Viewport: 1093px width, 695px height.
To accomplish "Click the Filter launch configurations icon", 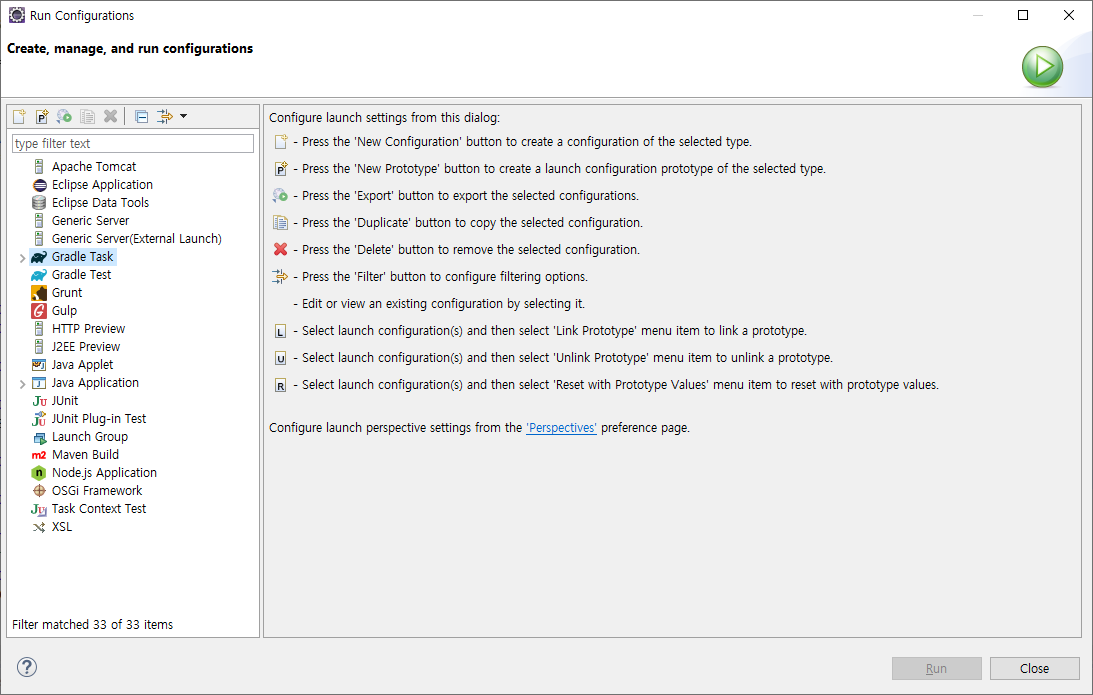I will (165, 116).
